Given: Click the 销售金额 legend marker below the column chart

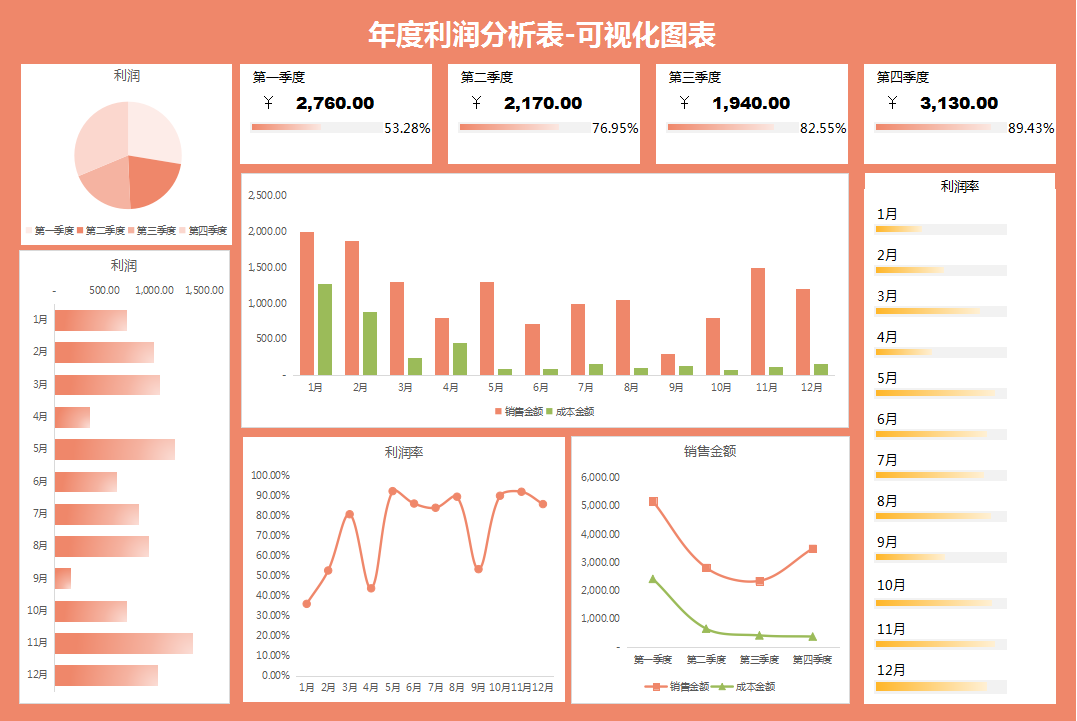Looking at the screenshot, I should (x=498, y=409).
